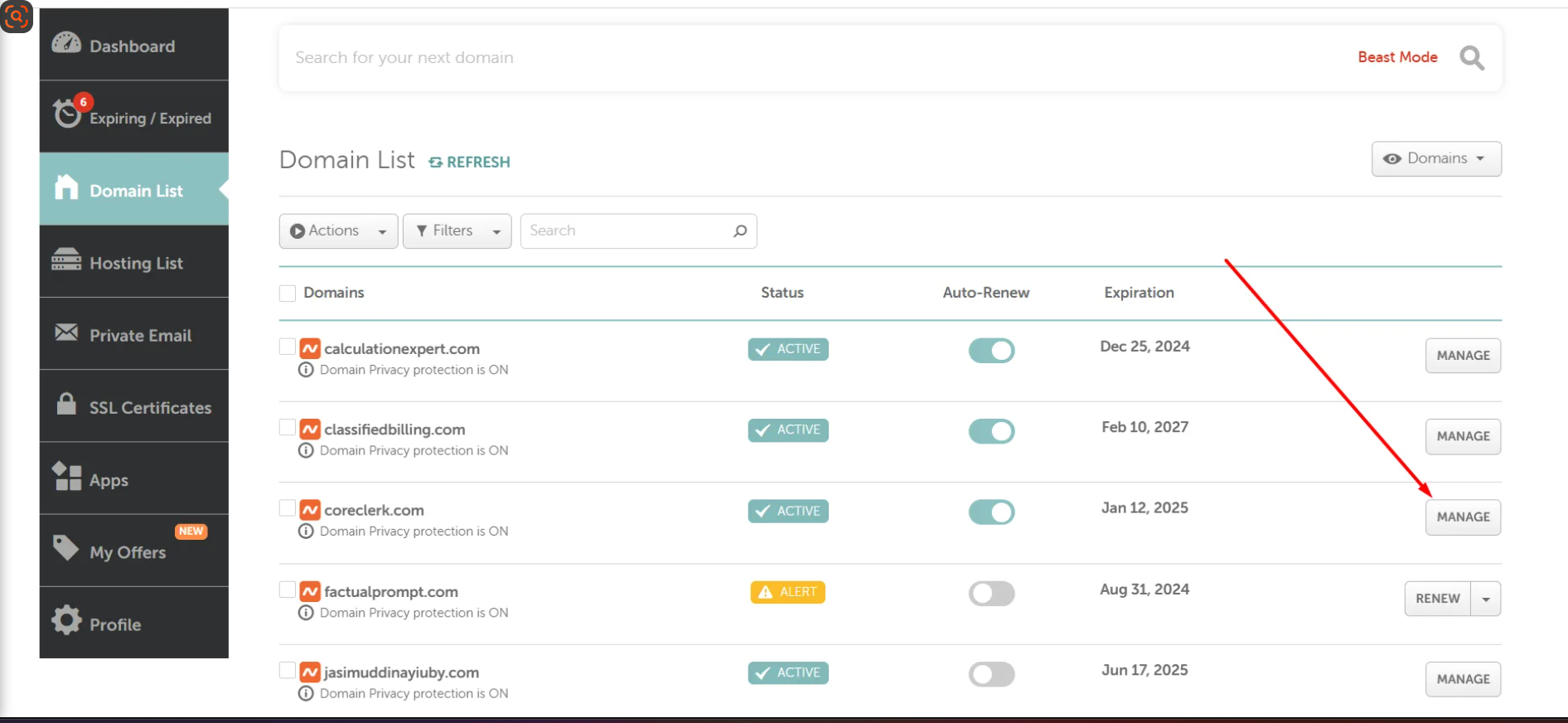The height and width of the screenshot is (723, 1568).
Task: Expand the arrow next to the RENEW button
Action: [x=1486, y=599]
